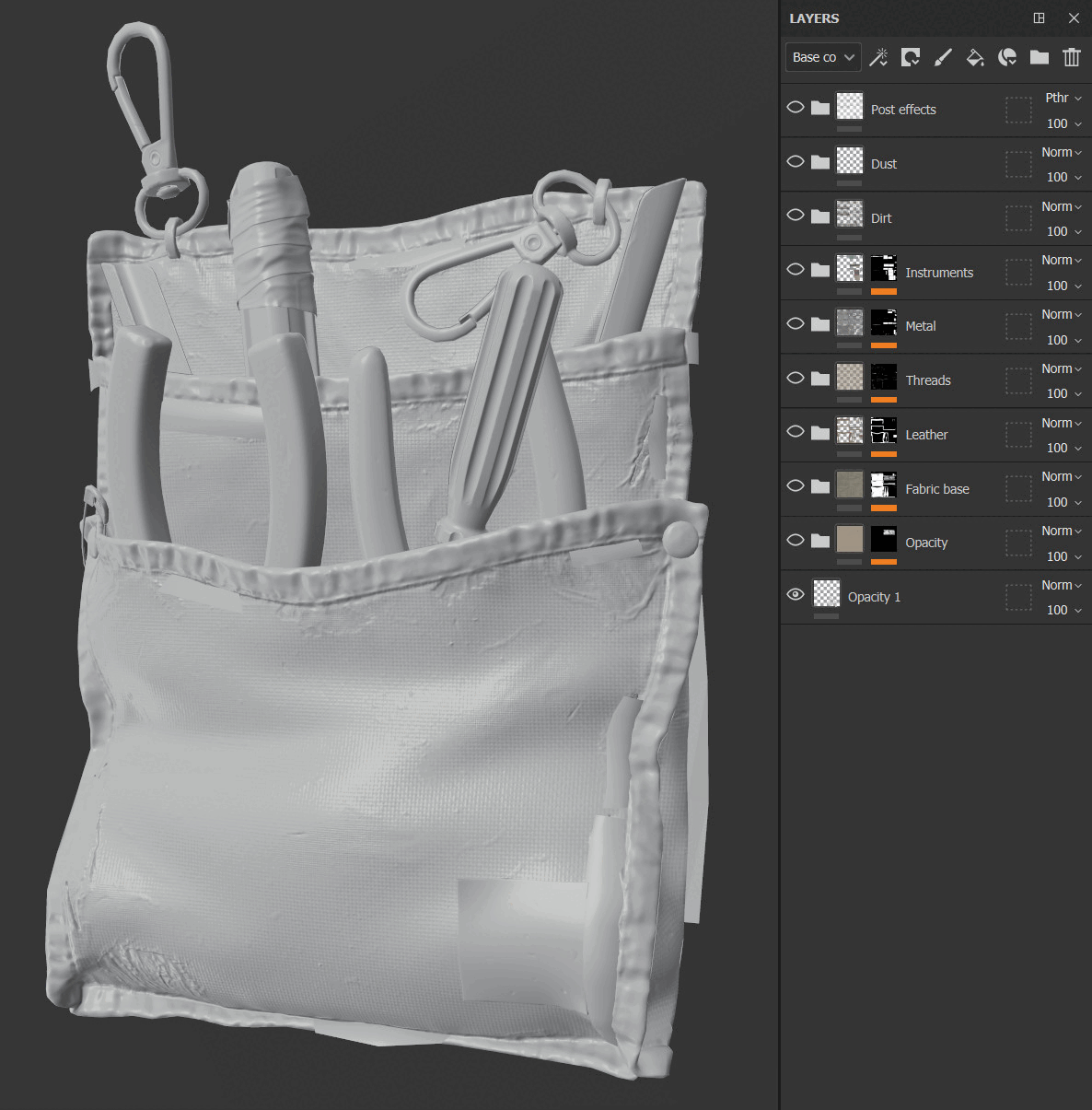
Task: Select the Fabric base layer name
Action: coord(937,489)
